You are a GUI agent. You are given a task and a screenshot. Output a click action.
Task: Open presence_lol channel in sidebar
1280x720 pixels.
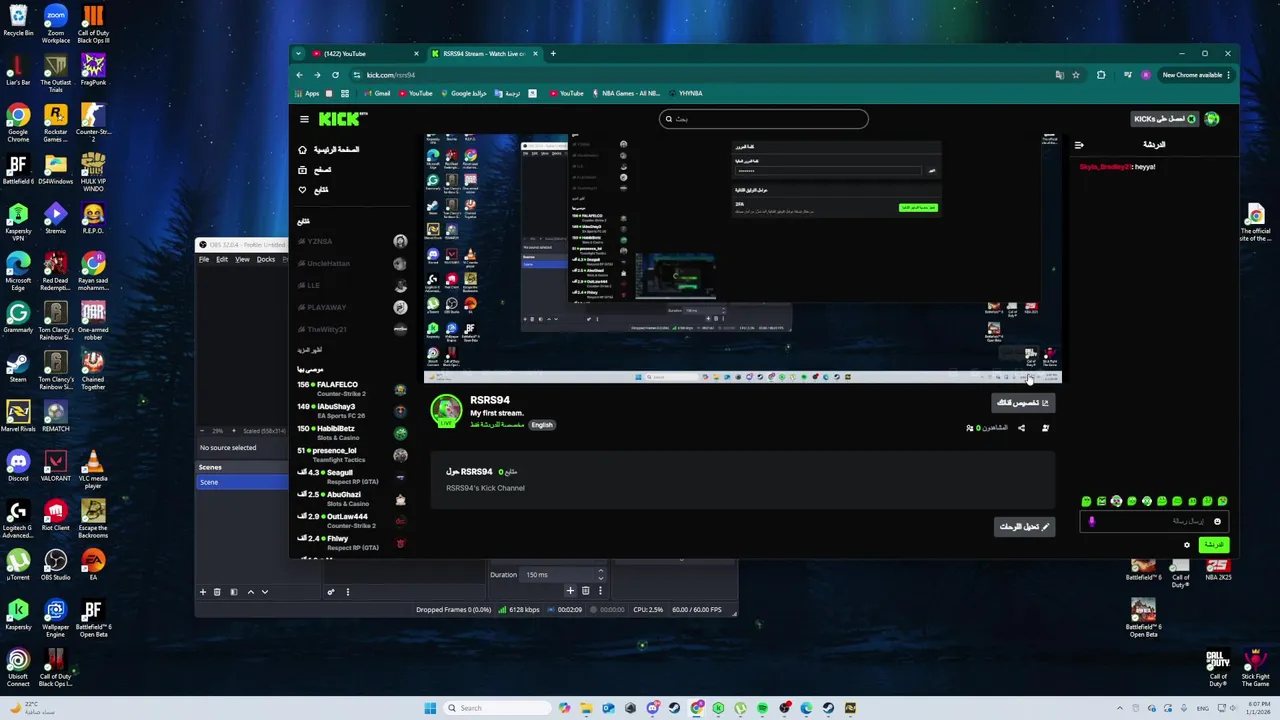pyautogui.click(x=351, y=455)
